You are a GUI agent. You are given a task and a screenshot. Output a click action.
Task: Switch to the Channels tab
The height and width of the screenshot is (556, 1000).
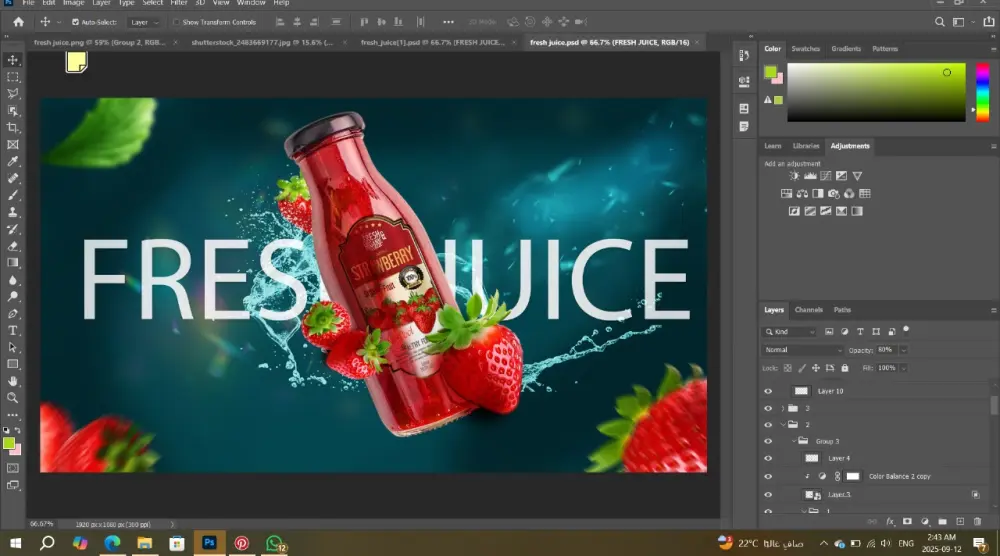tap(808, 310)
